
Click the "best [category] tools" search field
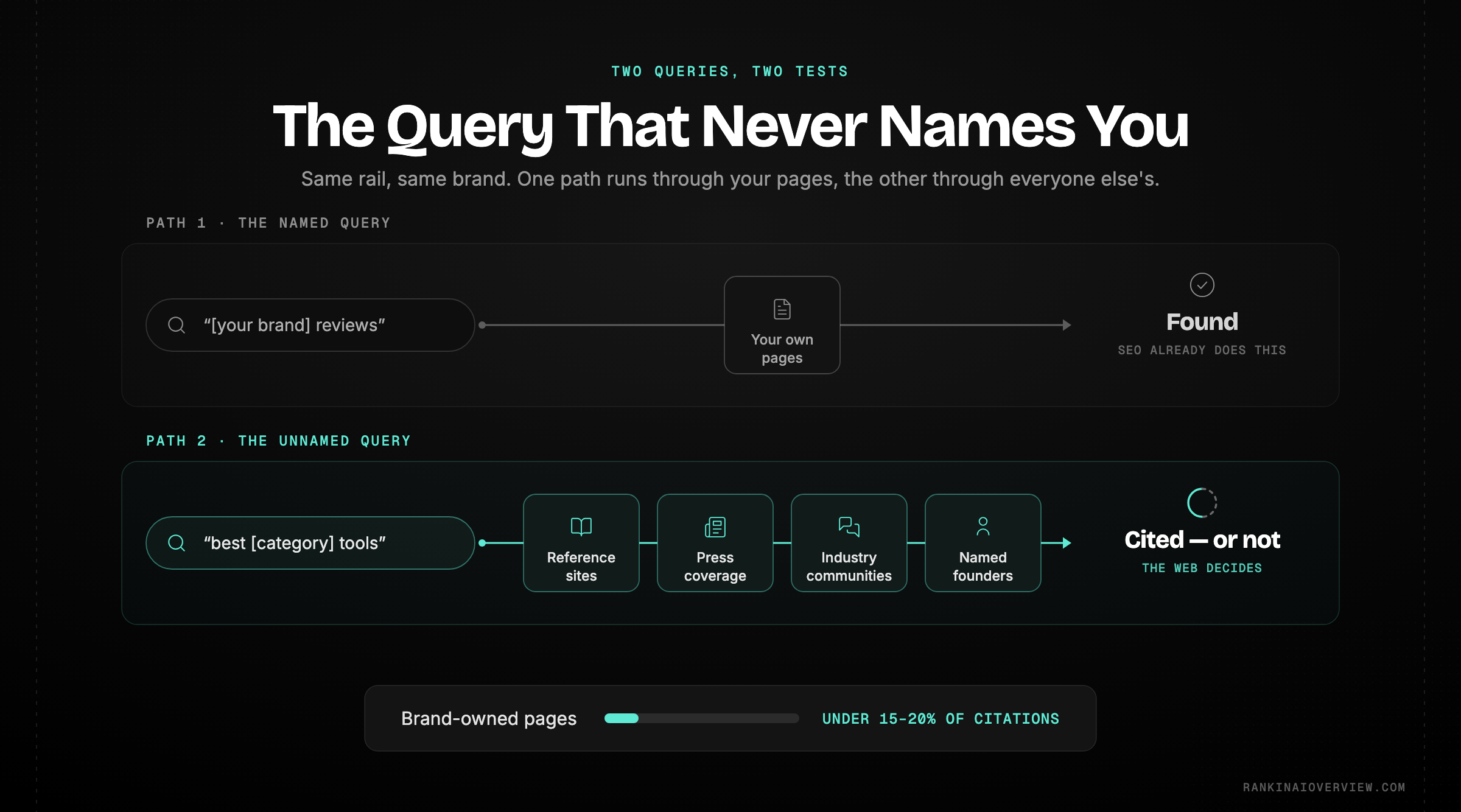pos(310,543)
